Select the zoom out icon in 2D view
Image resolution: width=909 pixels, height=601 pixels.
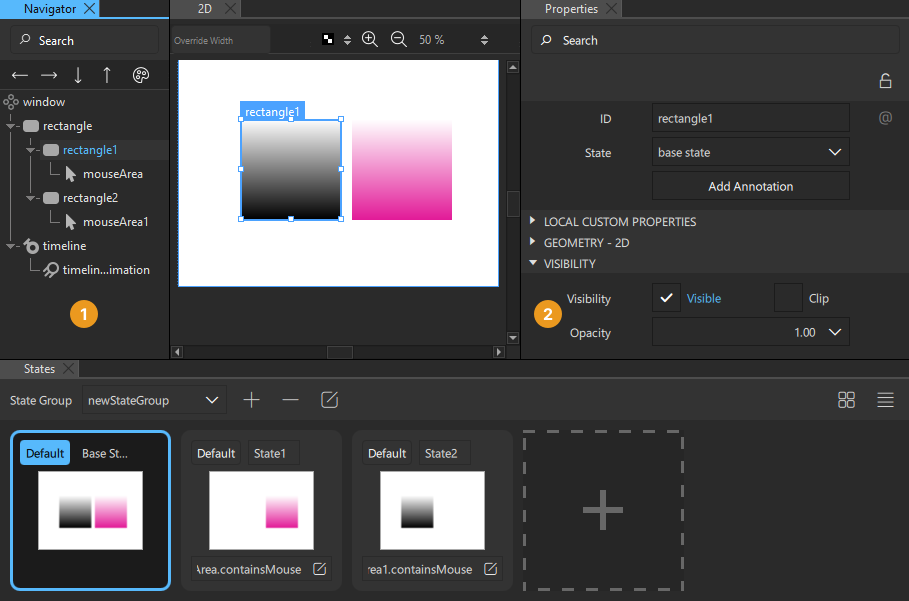(399, 39)
